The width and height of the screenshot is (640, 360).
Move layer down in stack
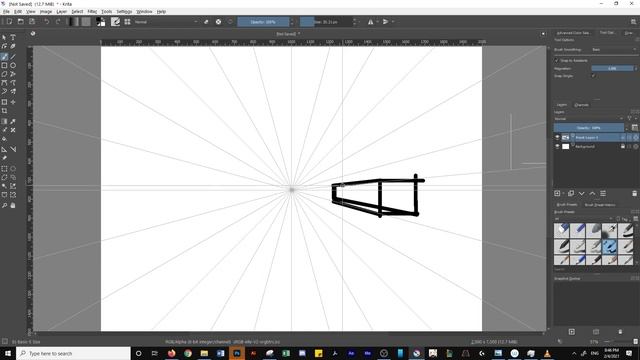coord(582,193)
